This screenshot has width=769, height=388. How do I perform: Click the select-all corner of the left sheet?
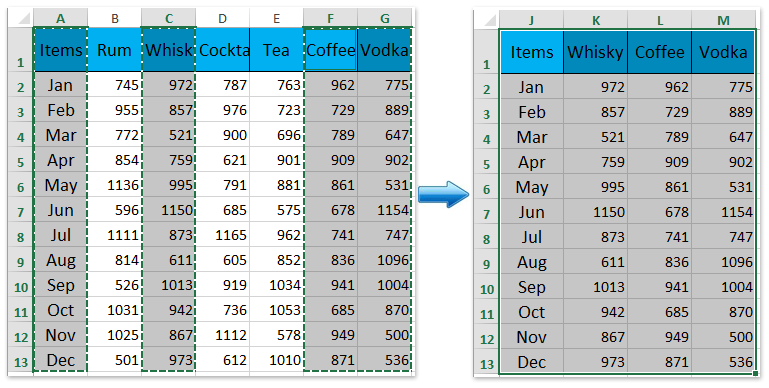(21, 19)
